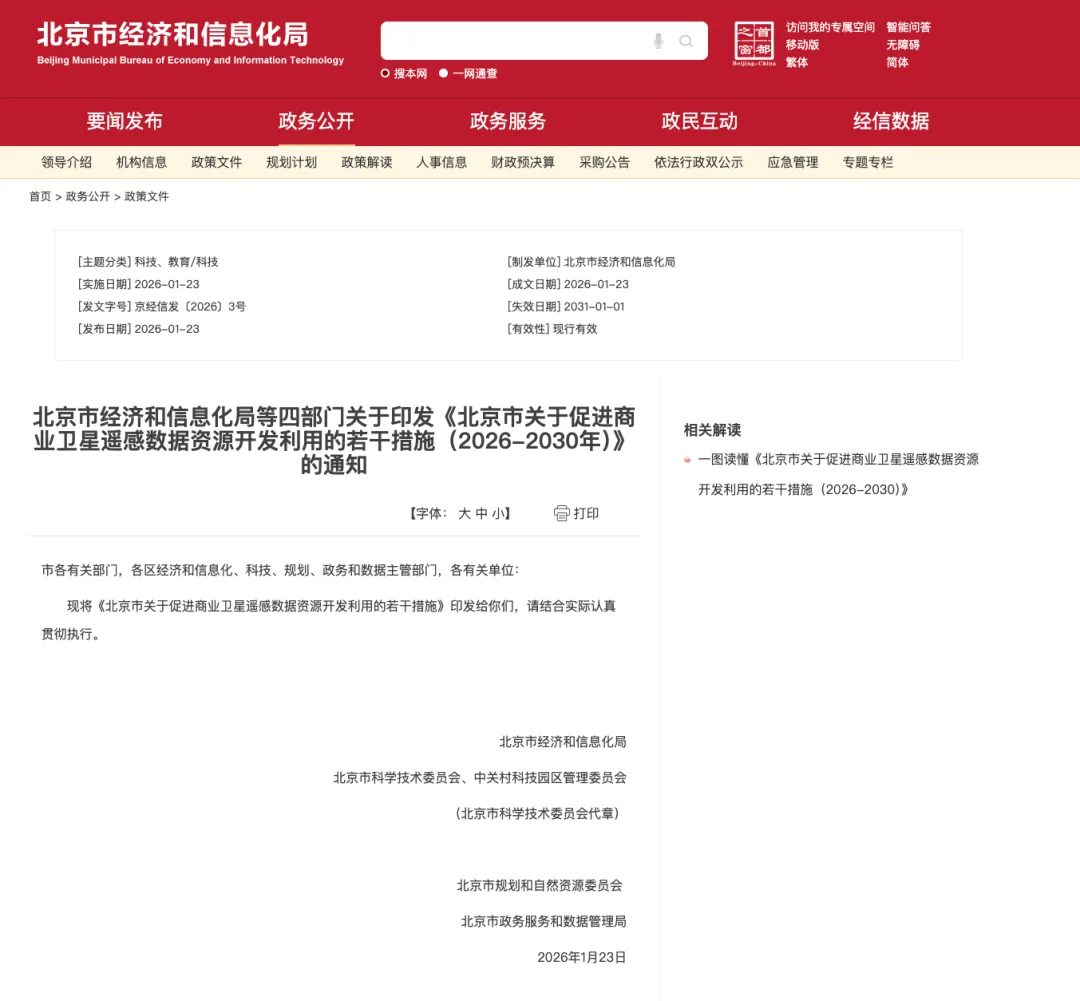
Task: Go to 财政预决算 submenu
Action: (x=523, y=163)
